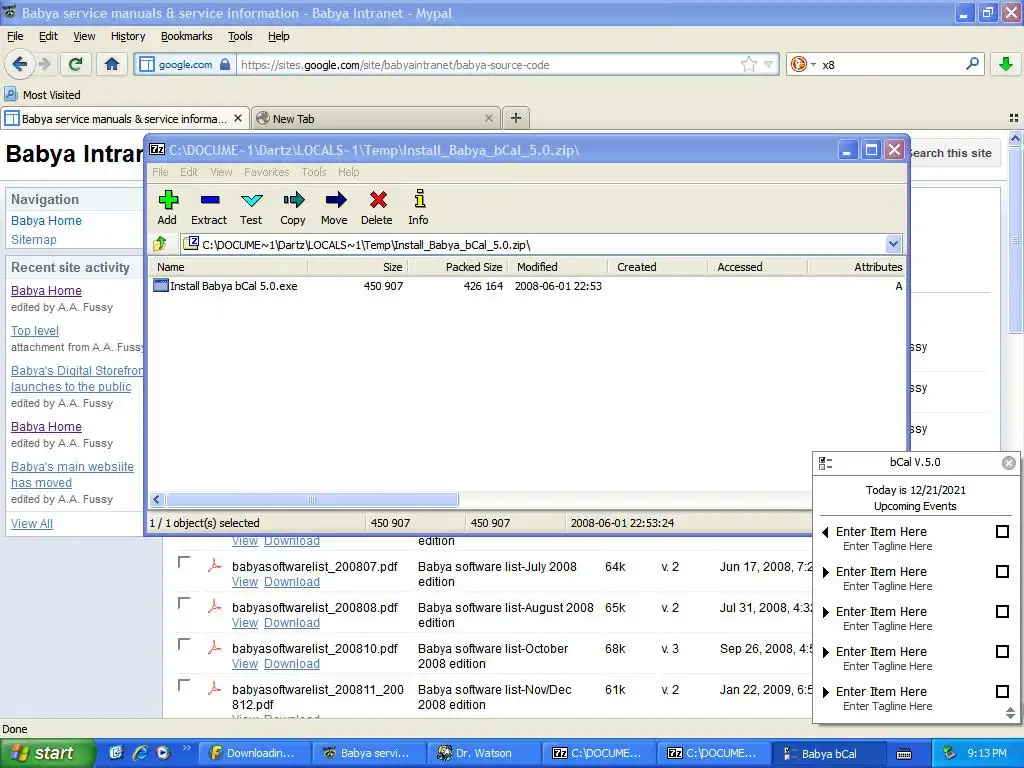The width and height of the screenshot is (1024, 768).
Task: Download babyasoftwarelist_200808.pdf via Download link
Action: (292, 622)
